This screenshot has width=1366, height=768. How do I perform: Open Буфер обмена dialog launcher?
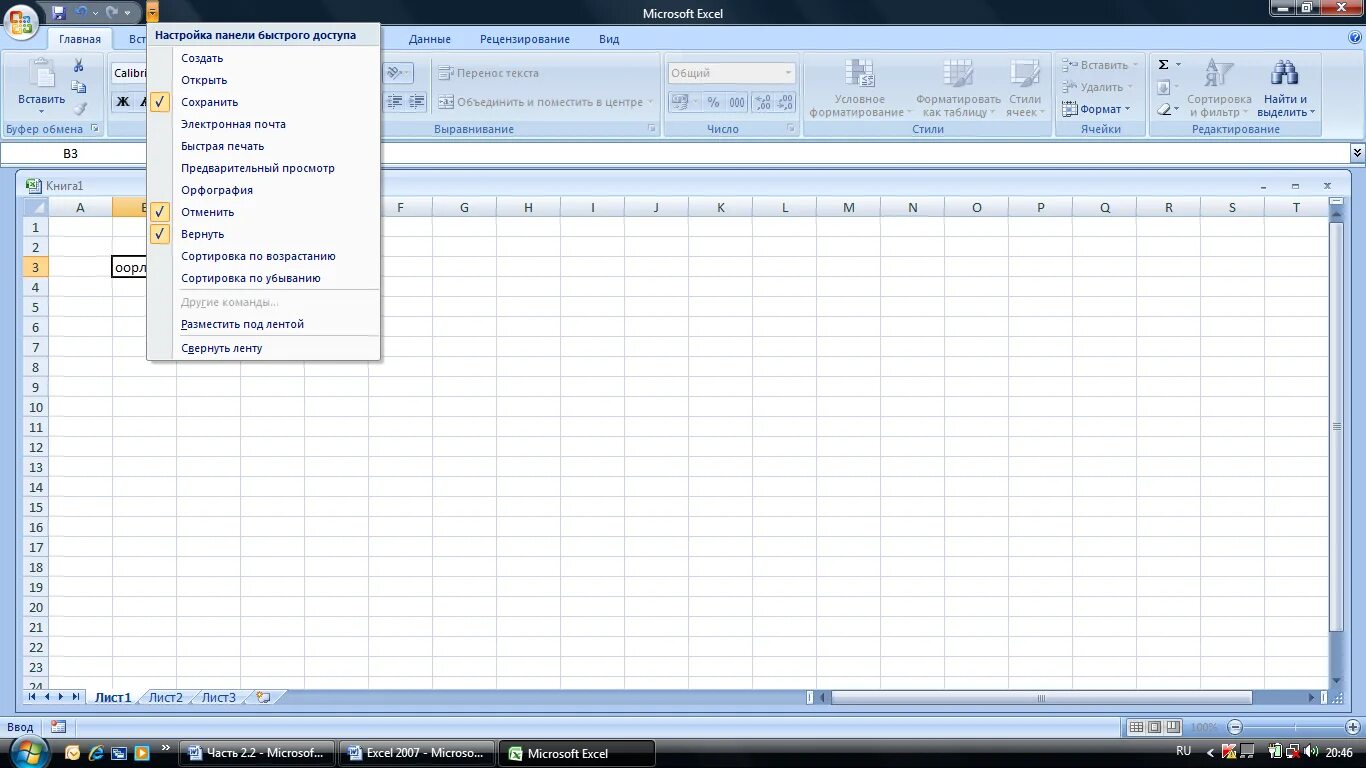click(x=95, y=129)
